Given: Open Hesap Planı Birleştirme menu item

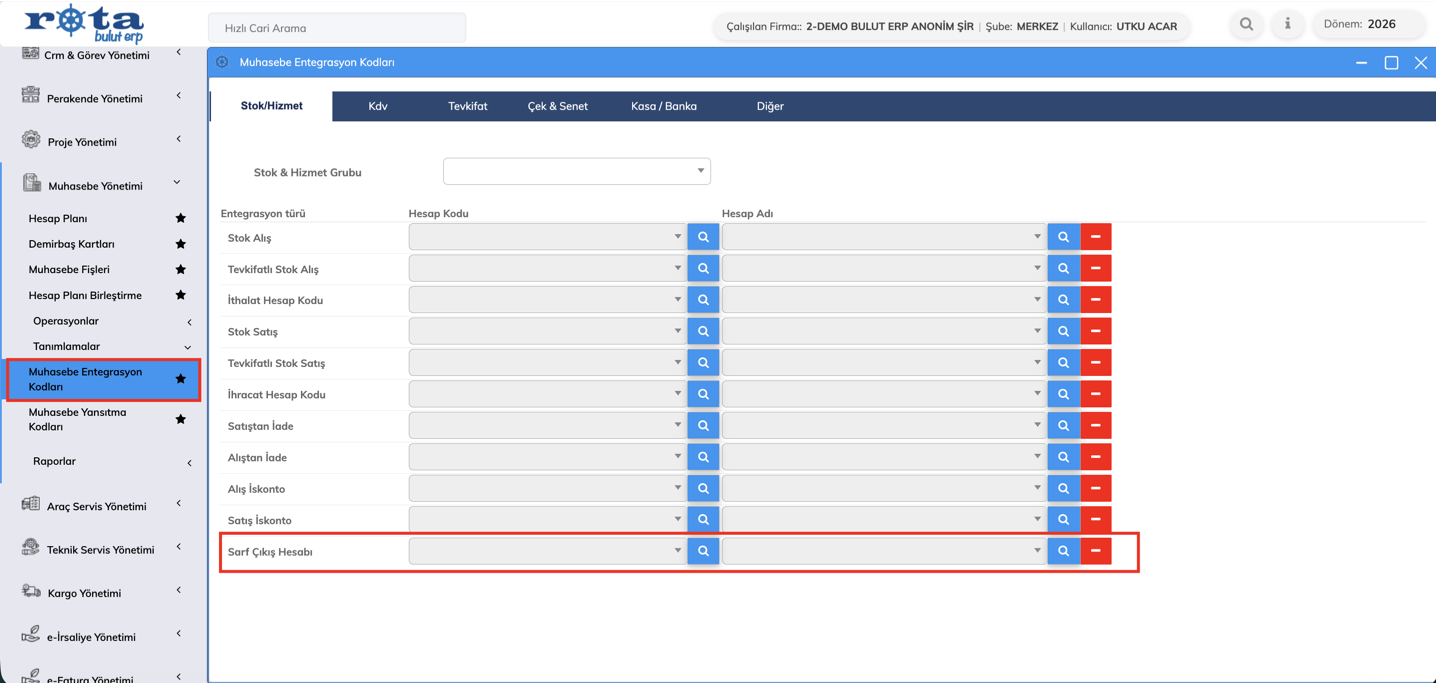Looking at the screenshot, I should pyautogui.click(x=85, y=295).
